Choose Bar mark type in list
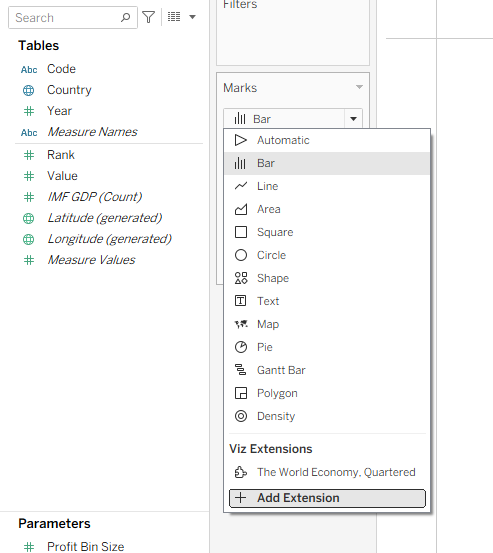Image resolution: width=493 pixels, height=553 pixels. click(327, 163)
